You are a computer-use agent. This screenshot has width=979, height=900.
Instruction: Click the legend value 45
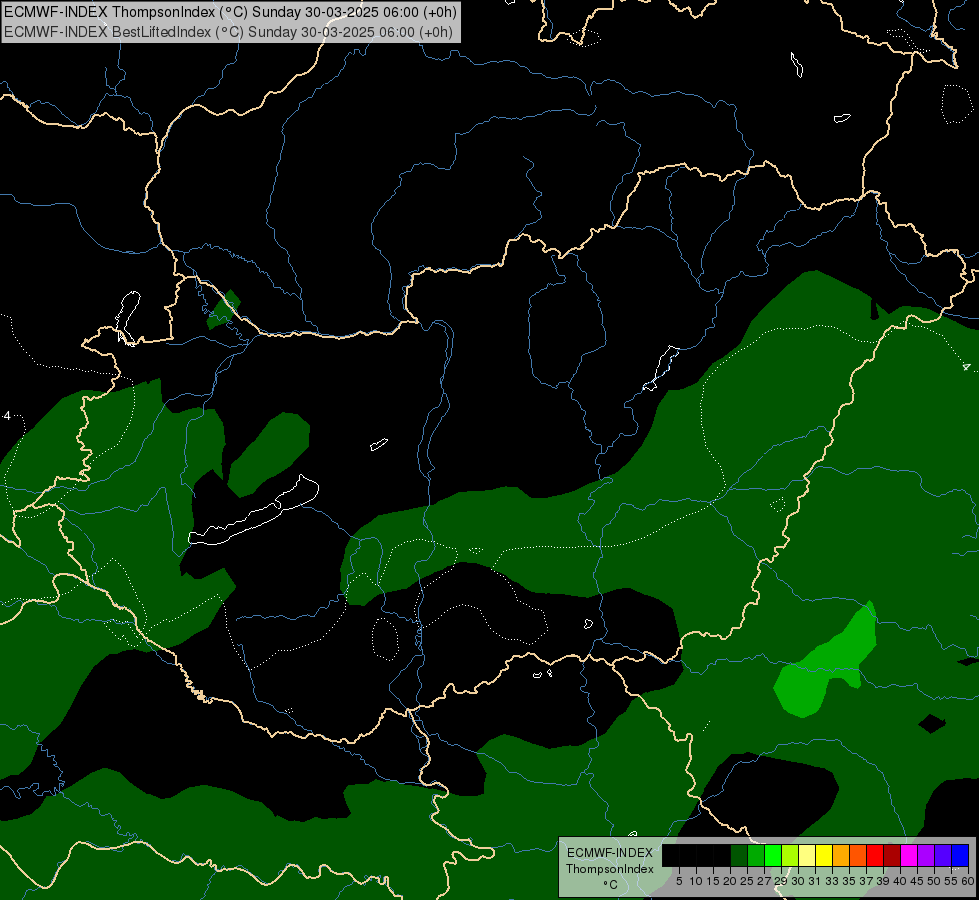click(x=917, y=881)
